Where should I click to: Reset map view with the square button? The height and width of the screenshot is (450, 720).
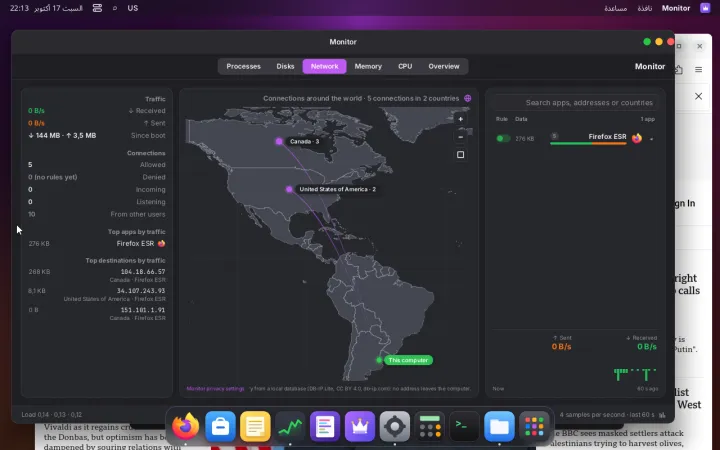(x=461, y=155)
